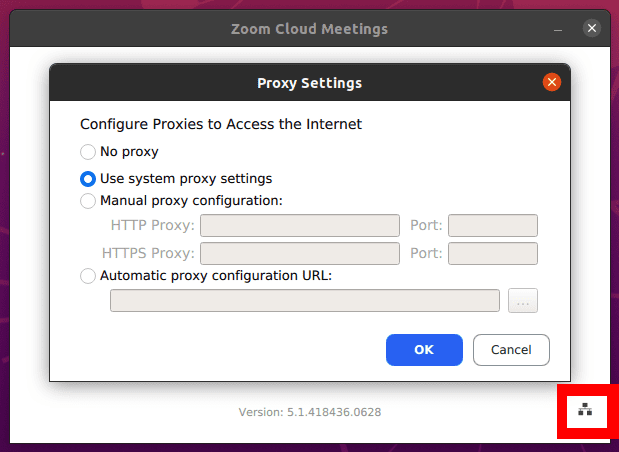Open the network proxy settings icon
Image resolution: width=619 pixels, height=452 pixels.
(585, 409)
